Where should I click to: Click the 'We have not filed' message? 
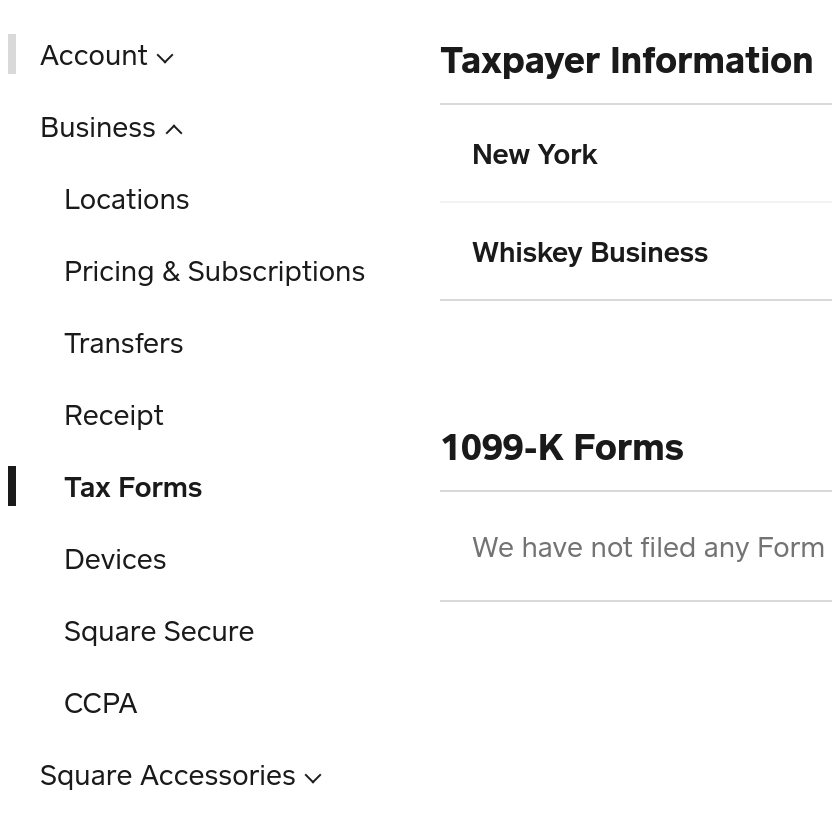coord(648,548)
